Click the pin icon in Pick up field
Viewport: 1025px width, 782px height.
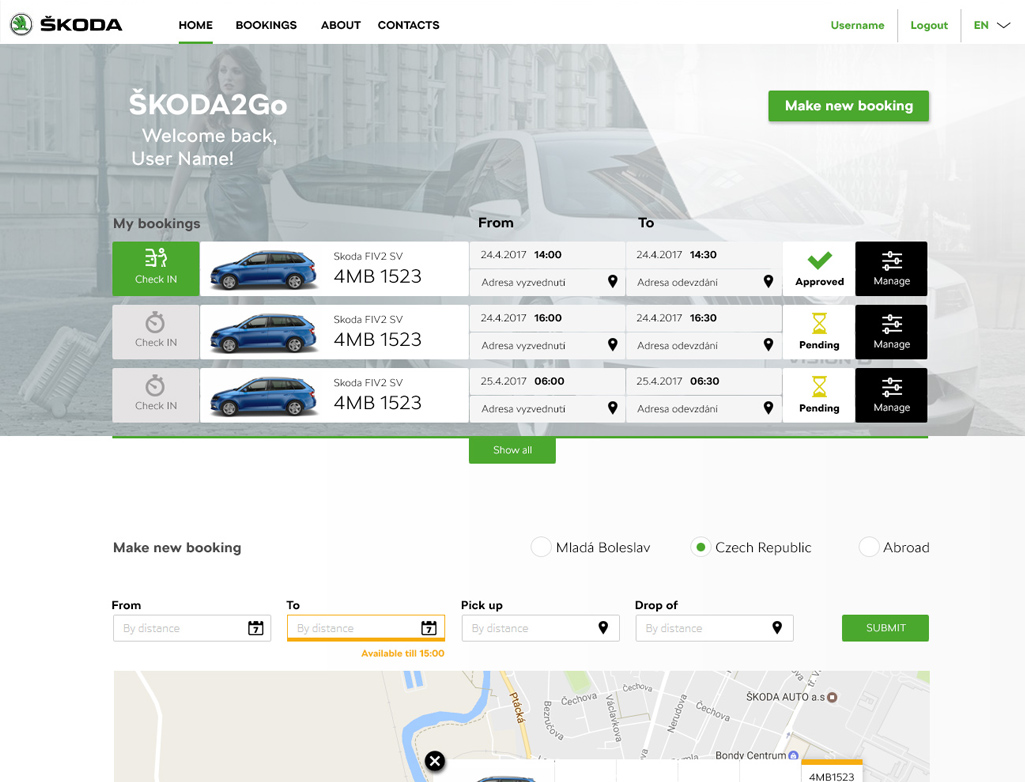pos(603,628)
